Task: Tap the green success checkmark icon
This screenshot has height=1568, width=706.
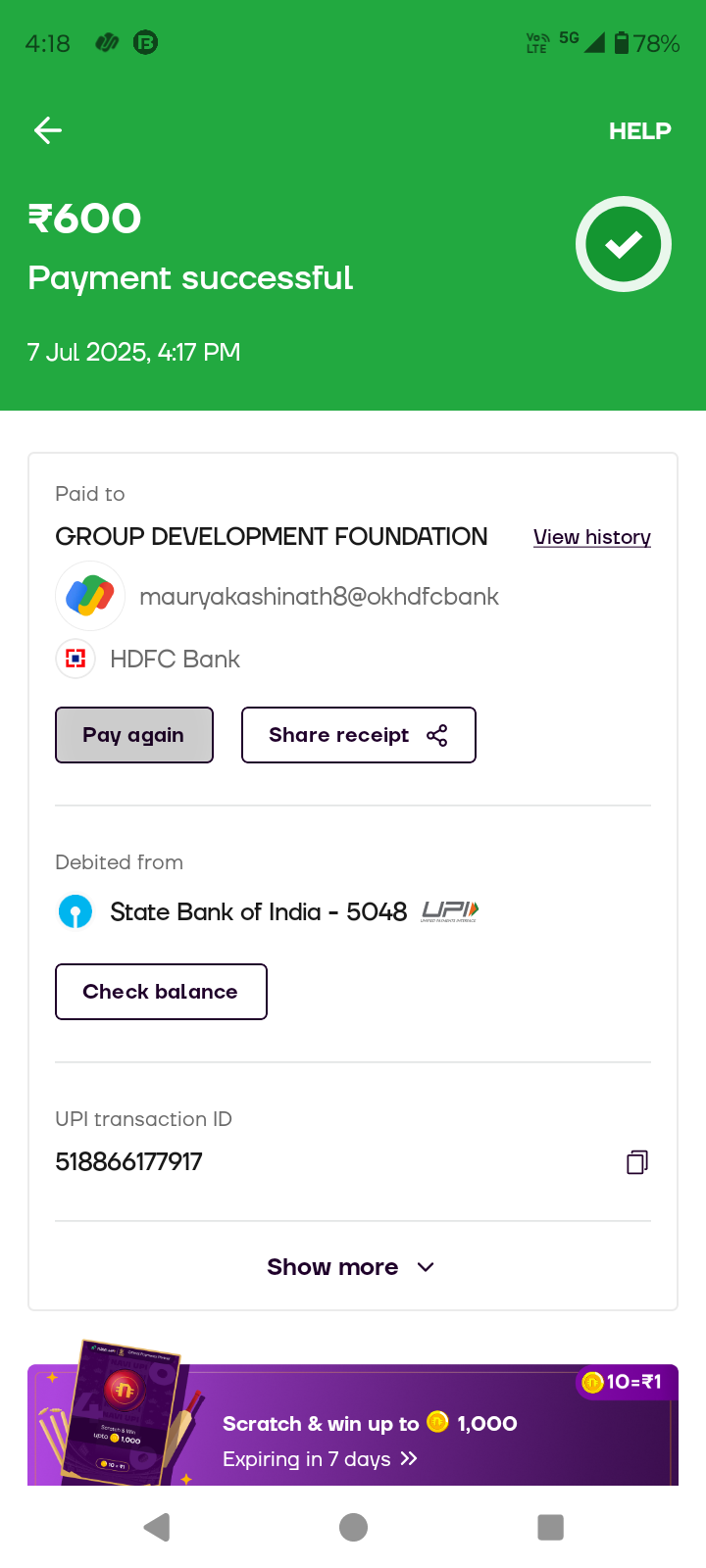Action: click(x=623, y=244)
